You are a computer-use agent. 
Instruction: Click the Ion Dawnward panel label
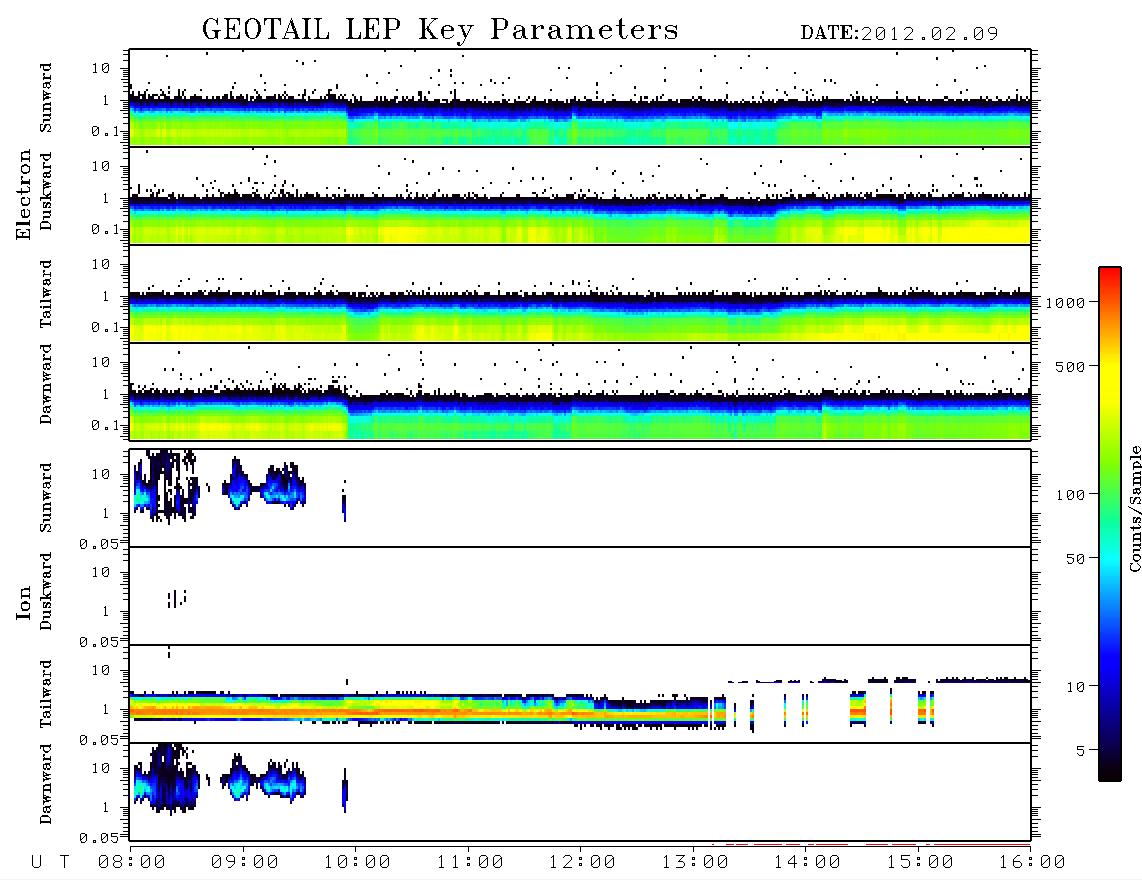pyautogui.click(x=47, y=784)
